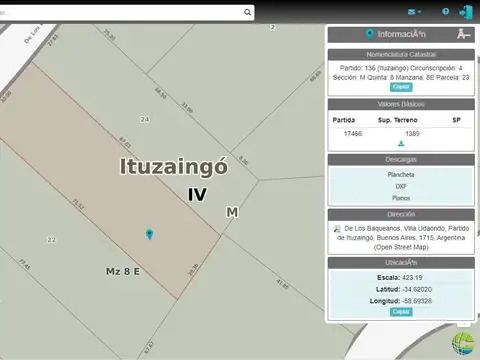Screen dimensions: 480x360
Task: Click the Sup. Terreno column header
Action: pos(398,120)
